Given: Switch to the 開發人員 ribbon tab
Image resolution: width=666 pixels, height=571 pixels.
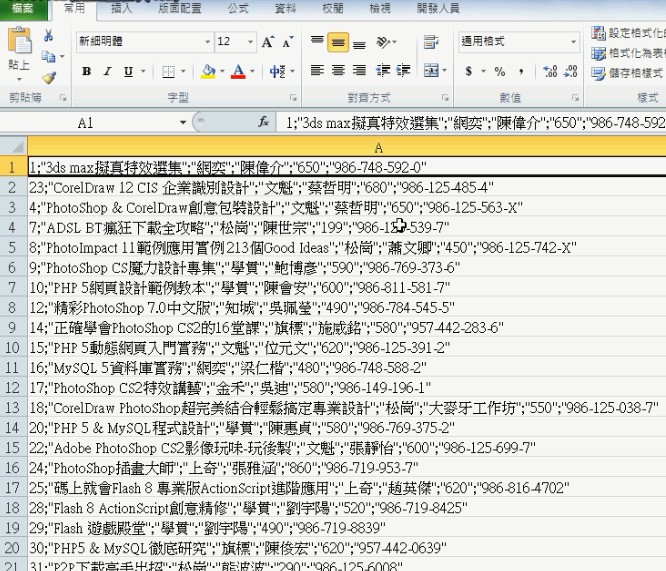Looking at the screenshot, I should [438, 8].
